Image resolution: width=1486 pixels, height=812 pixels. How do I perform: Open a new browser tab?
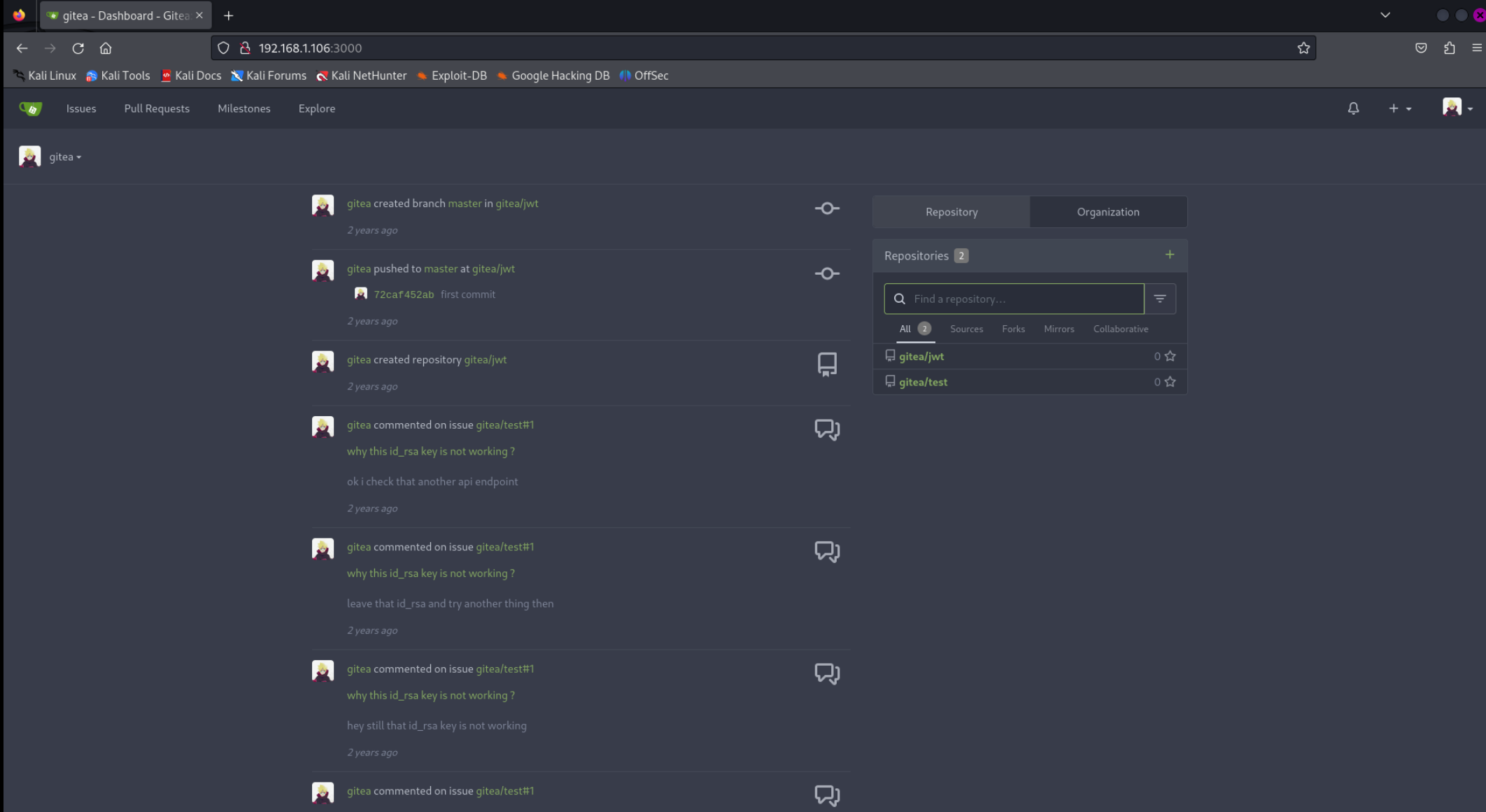[228, 15]
